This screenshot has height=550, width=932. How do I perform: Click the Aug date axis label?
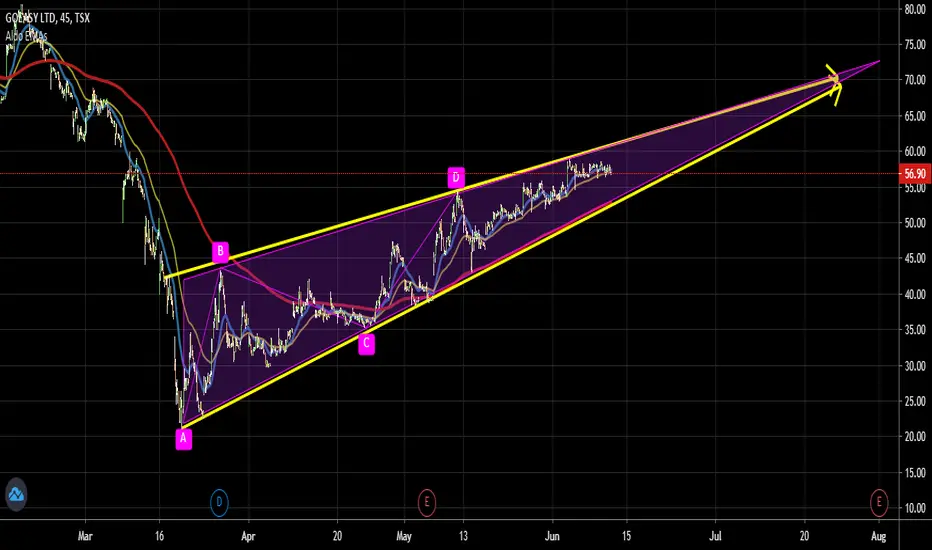[x=879, y=536]
